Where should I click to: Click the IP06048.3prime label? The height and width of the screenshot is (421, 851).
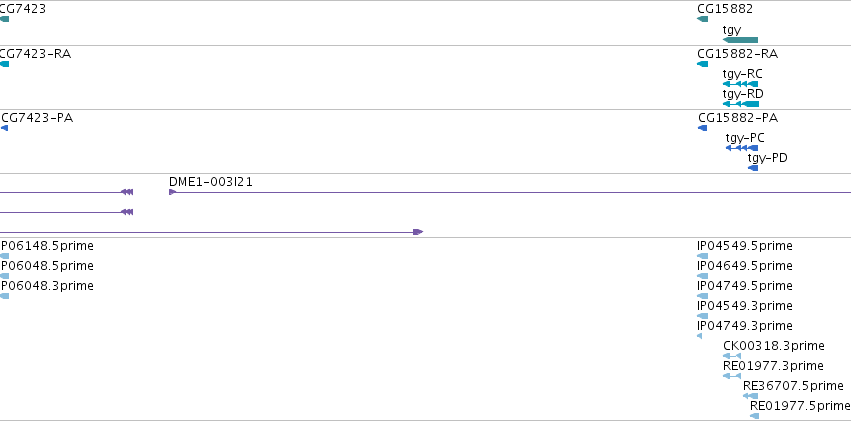point(47,285)
